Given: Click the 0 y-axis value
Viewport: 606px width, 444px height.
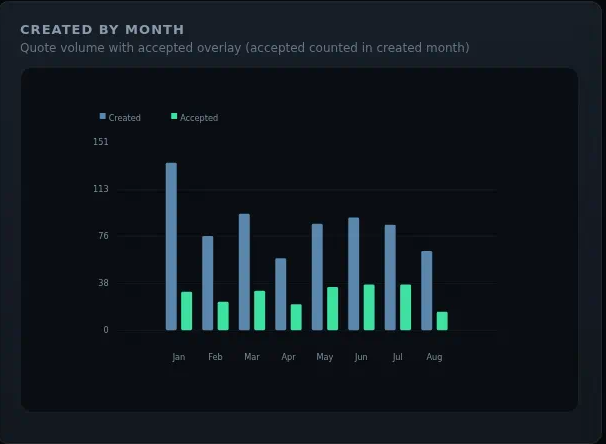Looking at the screenshot, I should click(106, 330).
